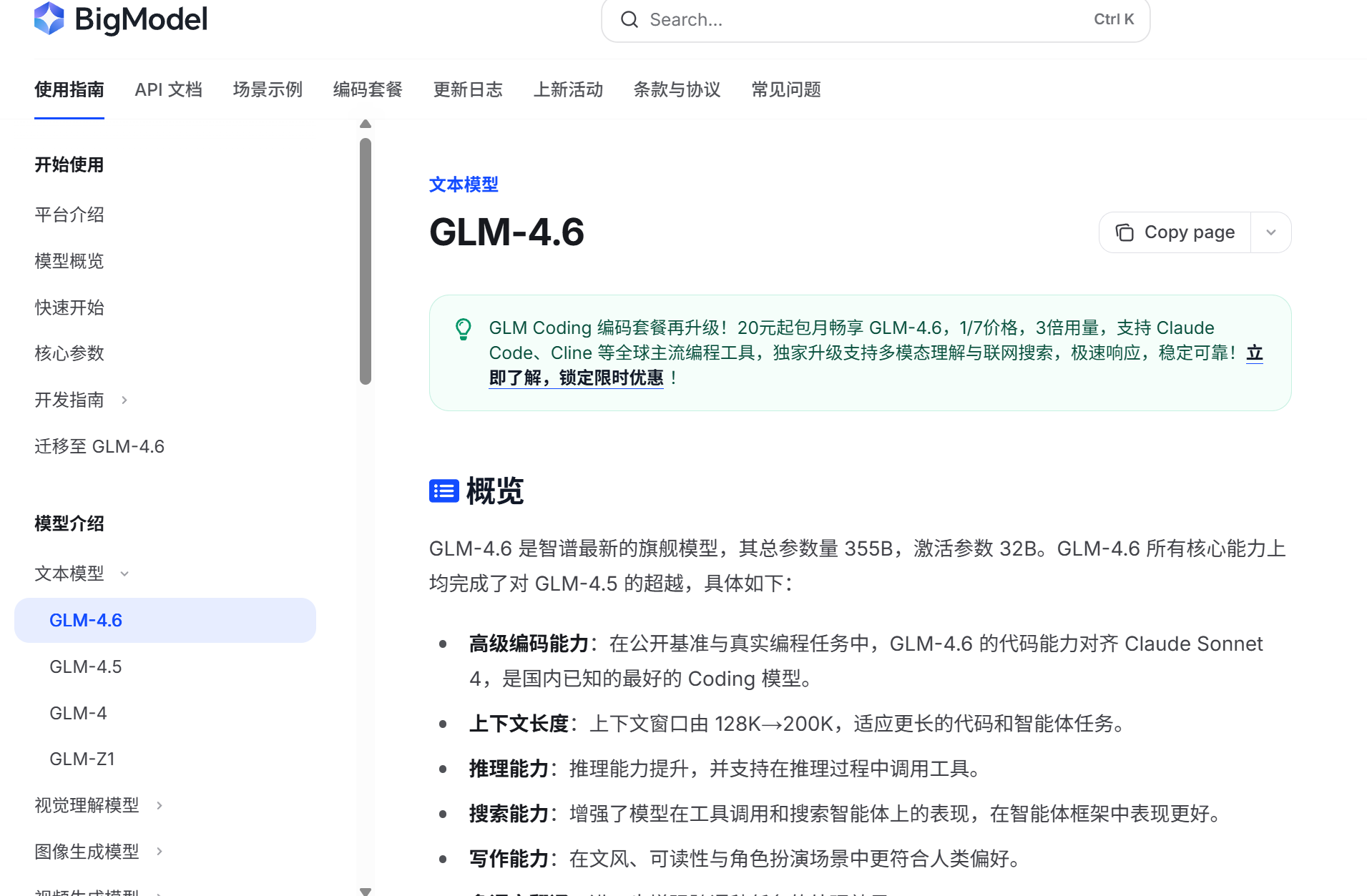
Task: Click the 写作能力 bold text
Action: point(509,859)
